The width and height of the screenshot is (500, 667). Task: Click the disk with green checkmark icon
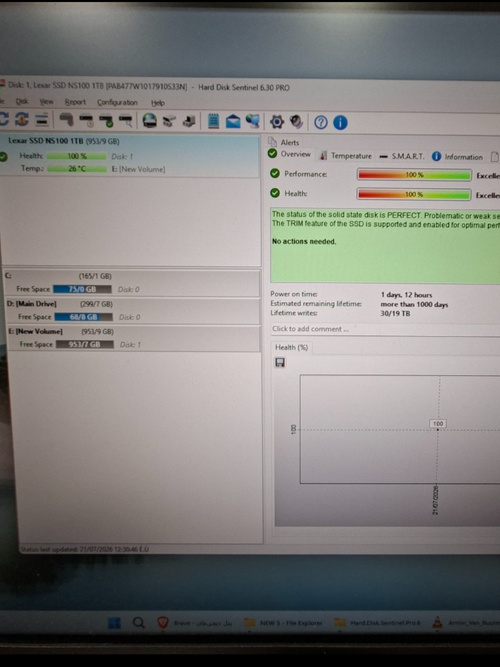[106, 121]
